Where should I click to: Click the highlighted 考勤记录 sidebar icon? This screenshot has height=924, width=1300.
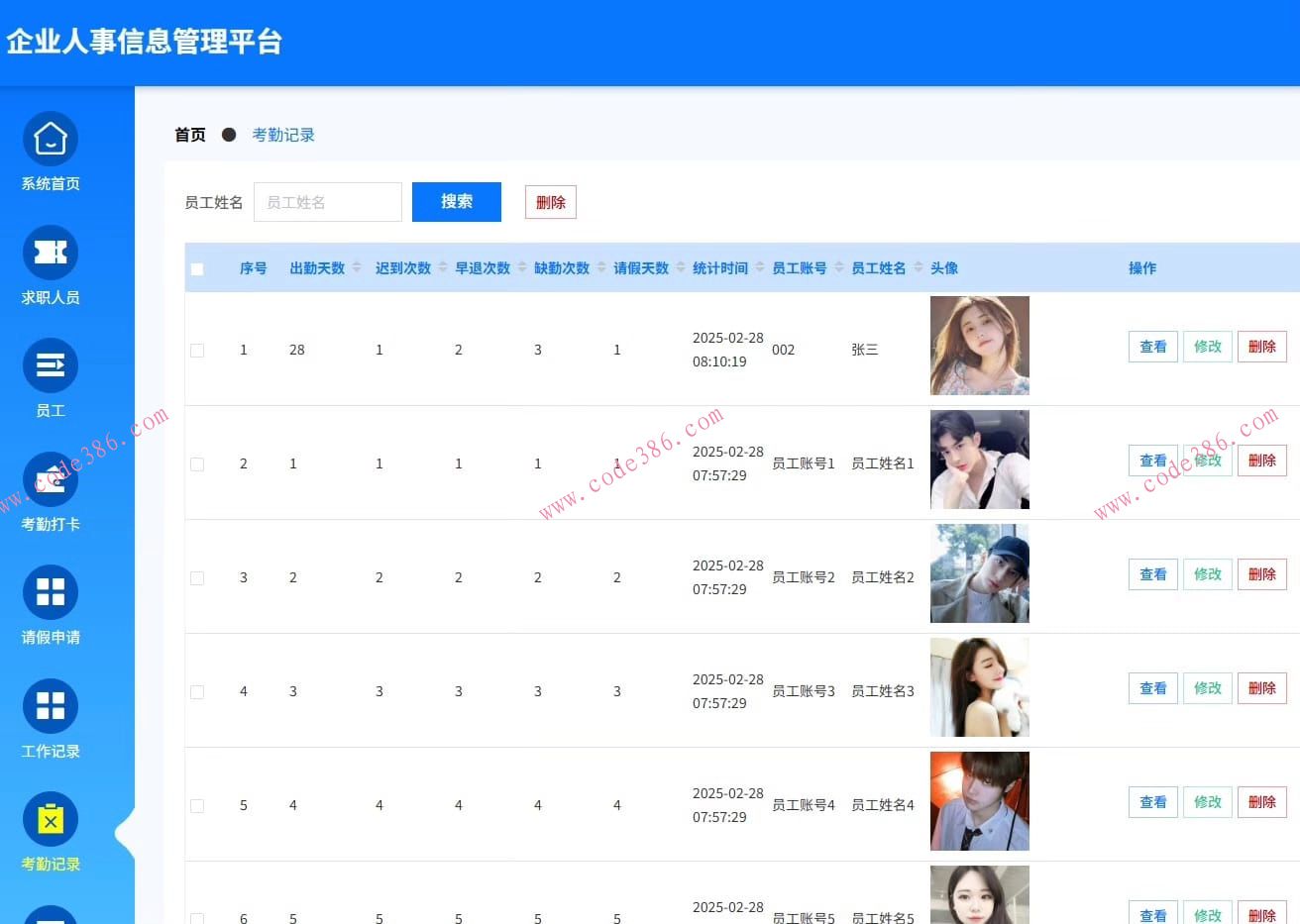(50, 819)
